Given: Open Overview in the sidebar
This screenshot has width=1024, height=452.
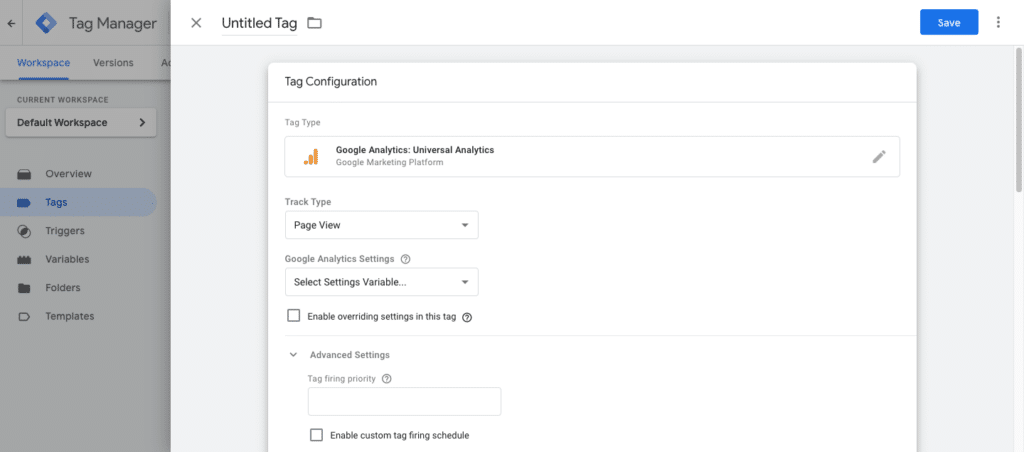Looking at the screenshot, I should [x=69, y=174].
